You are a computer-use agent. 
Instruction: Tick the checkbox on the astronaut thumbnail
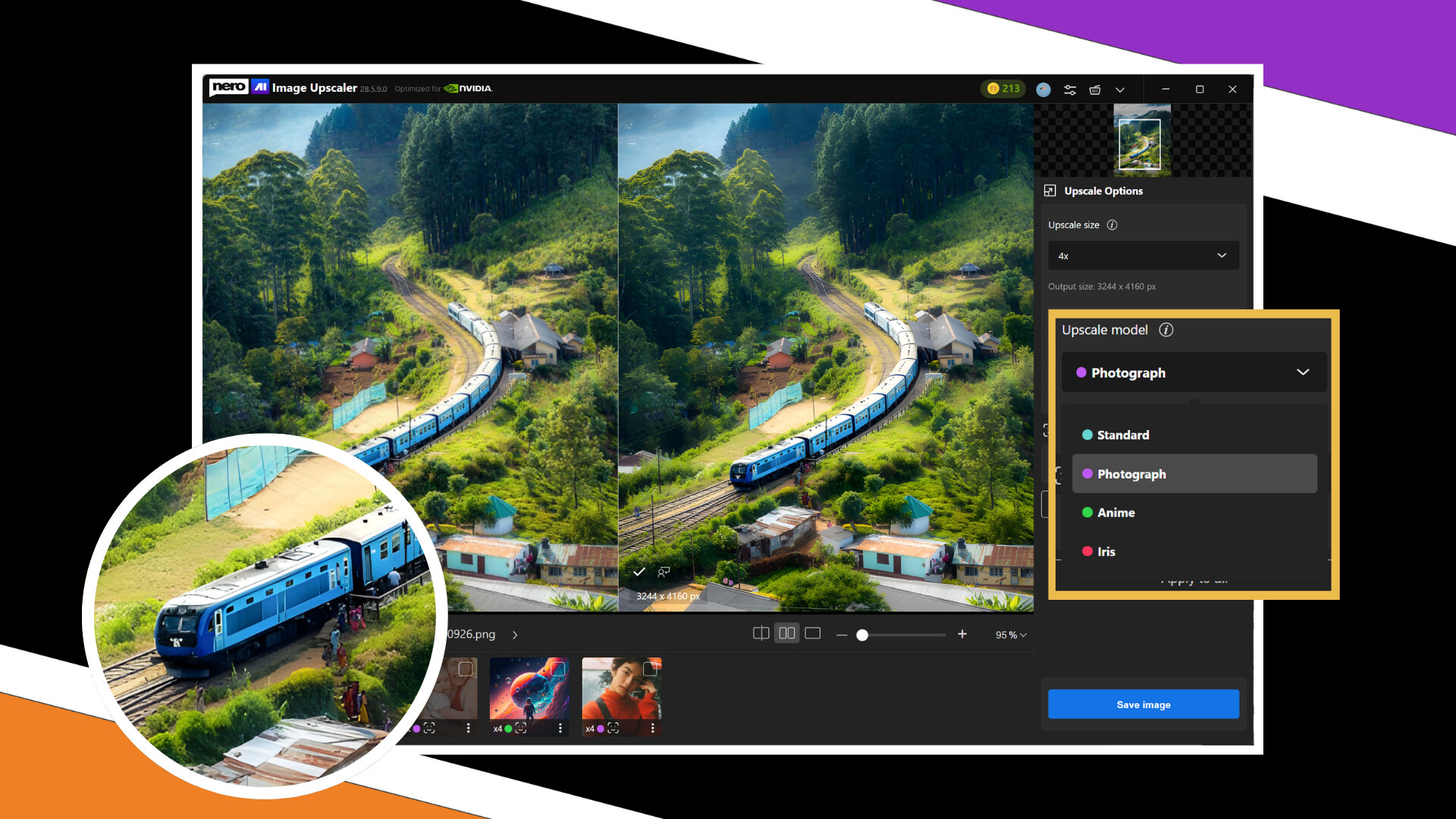point(559,668)
